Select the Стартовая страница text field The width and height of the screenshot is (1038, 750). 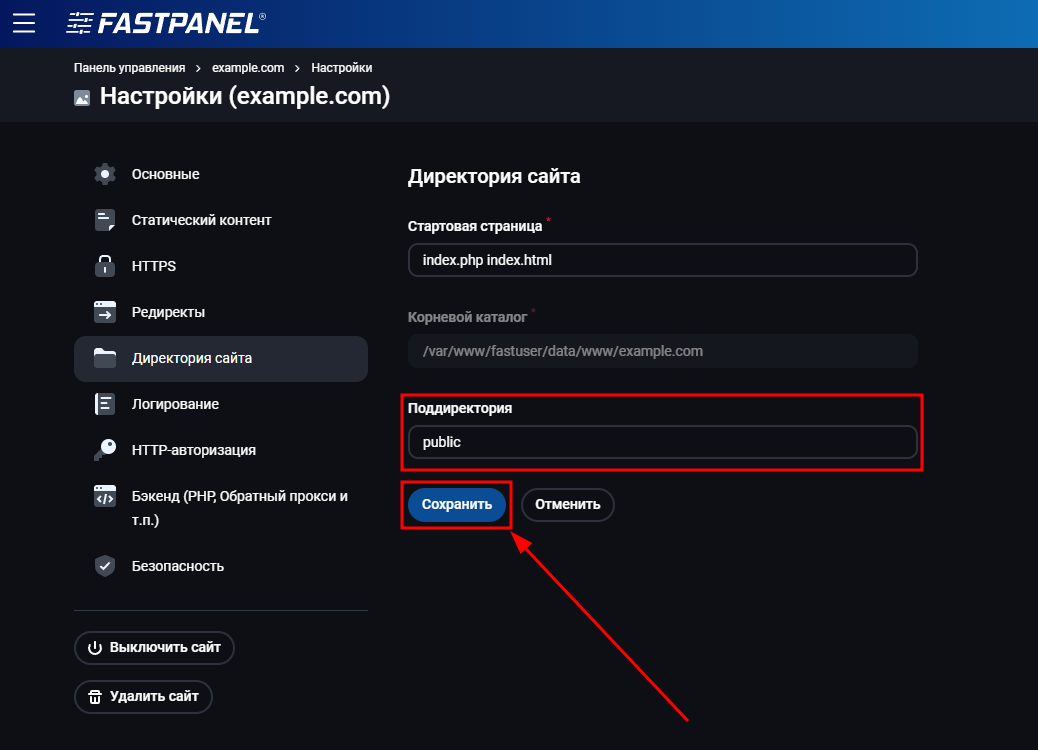tap(663, 260)
